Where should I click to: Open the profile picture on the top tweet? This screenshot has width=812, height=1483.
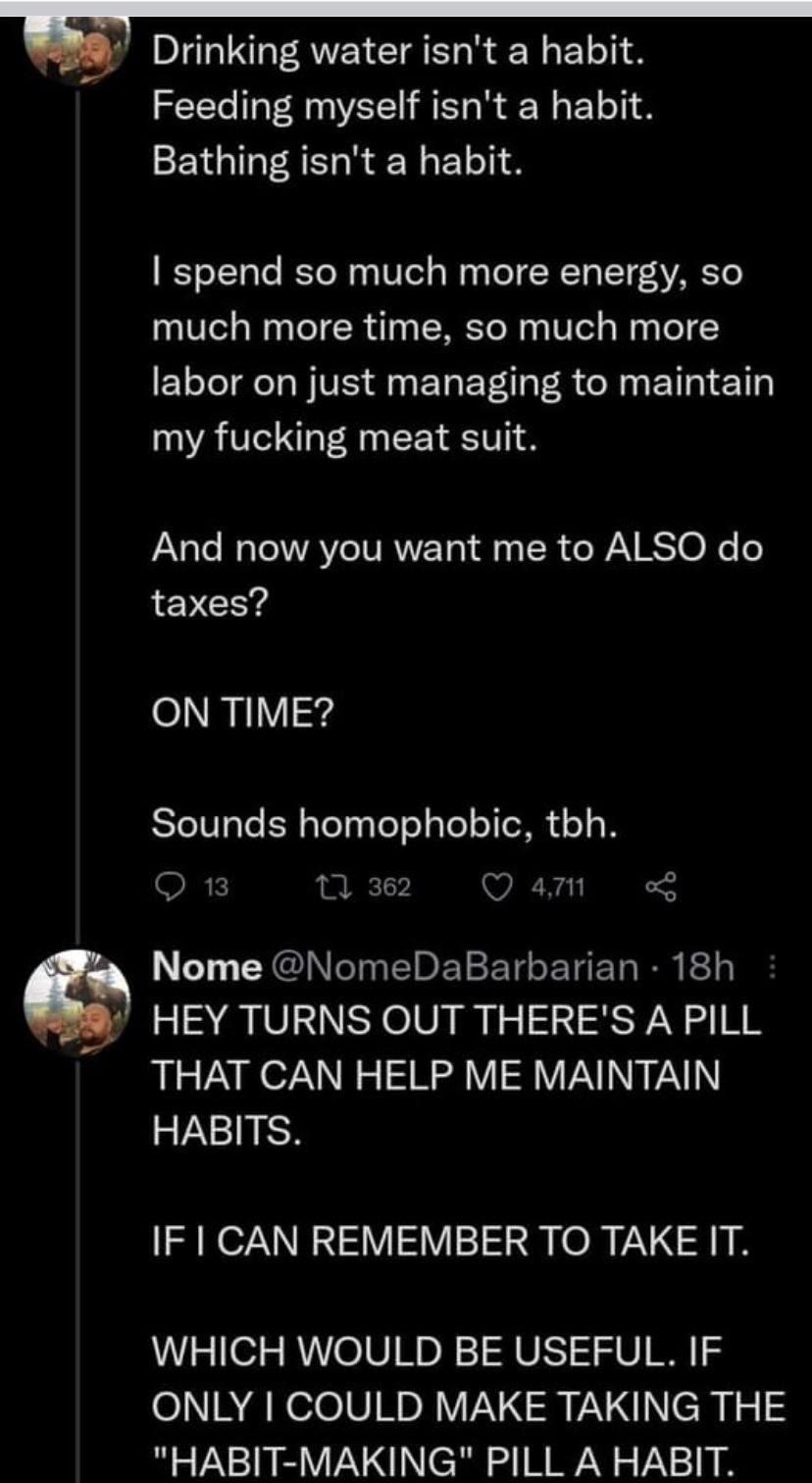click(x=78, y=49)
